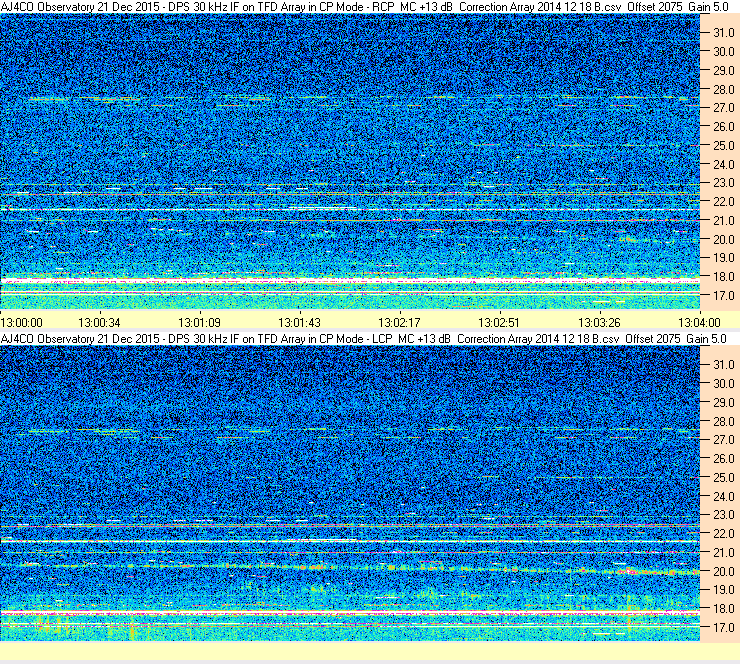Screen dimensions: 740x664
Task: Click the 31.0 frequency label in LCP panel
Action: click(723, 365)
